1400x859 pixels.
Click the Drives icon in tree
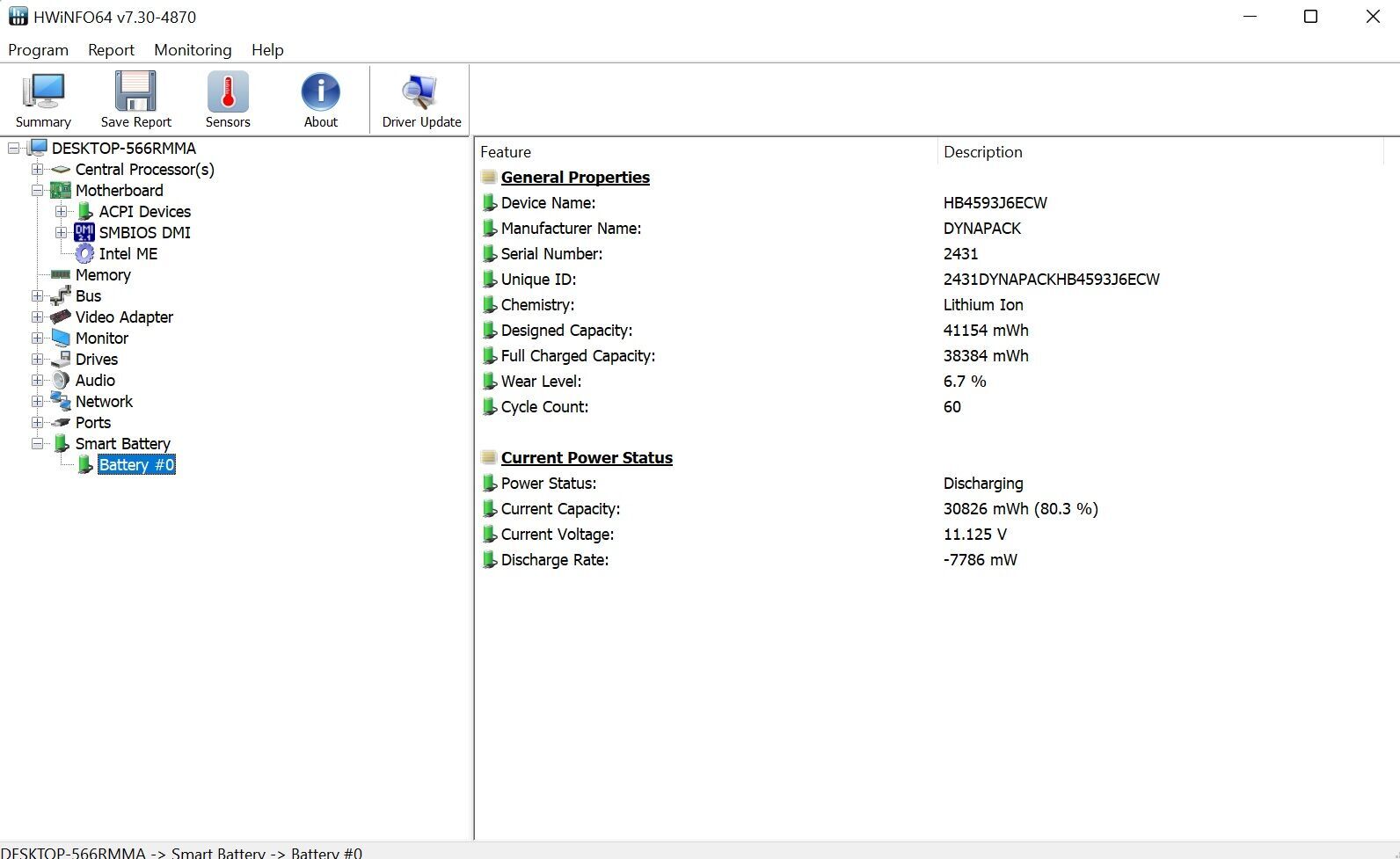[61, 359]
